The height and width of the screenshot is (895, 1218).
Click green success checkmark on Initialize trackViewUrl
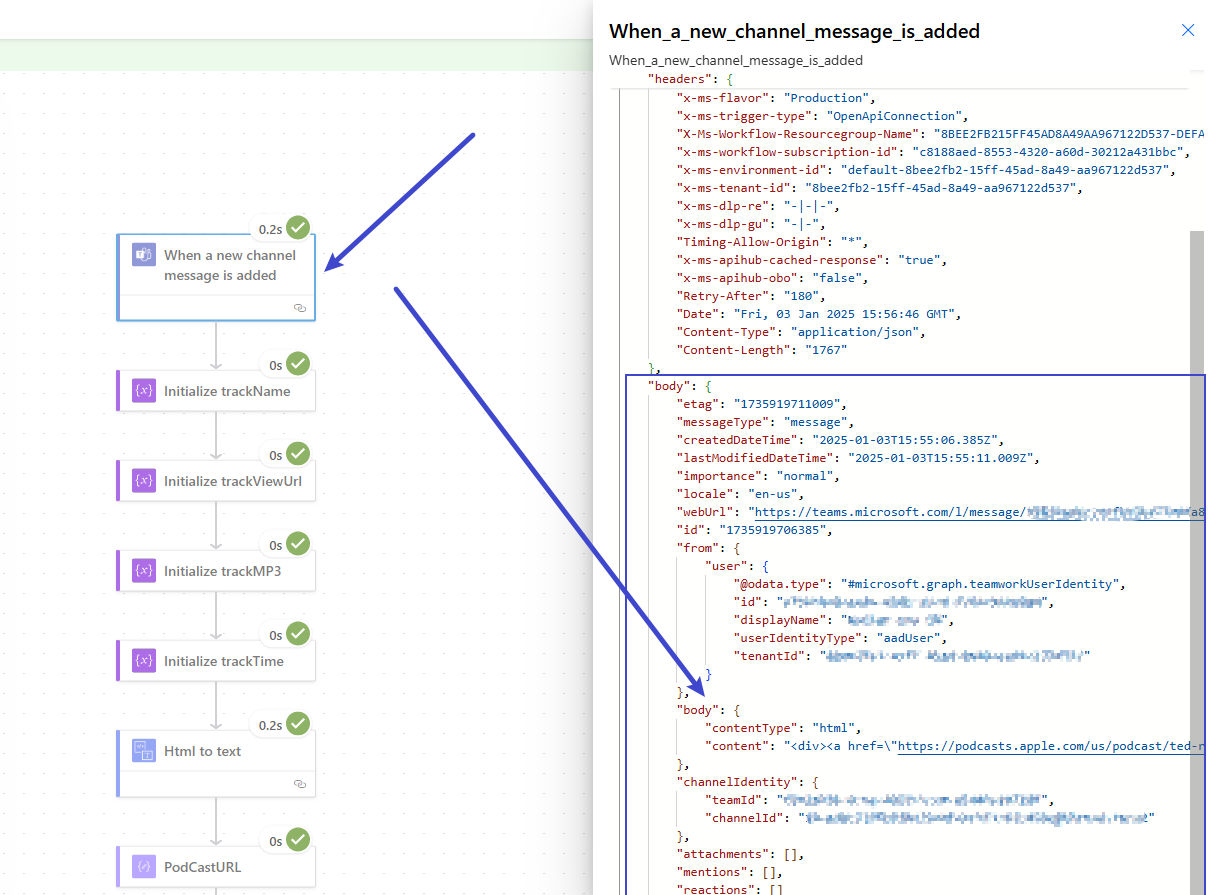(298, 455)
